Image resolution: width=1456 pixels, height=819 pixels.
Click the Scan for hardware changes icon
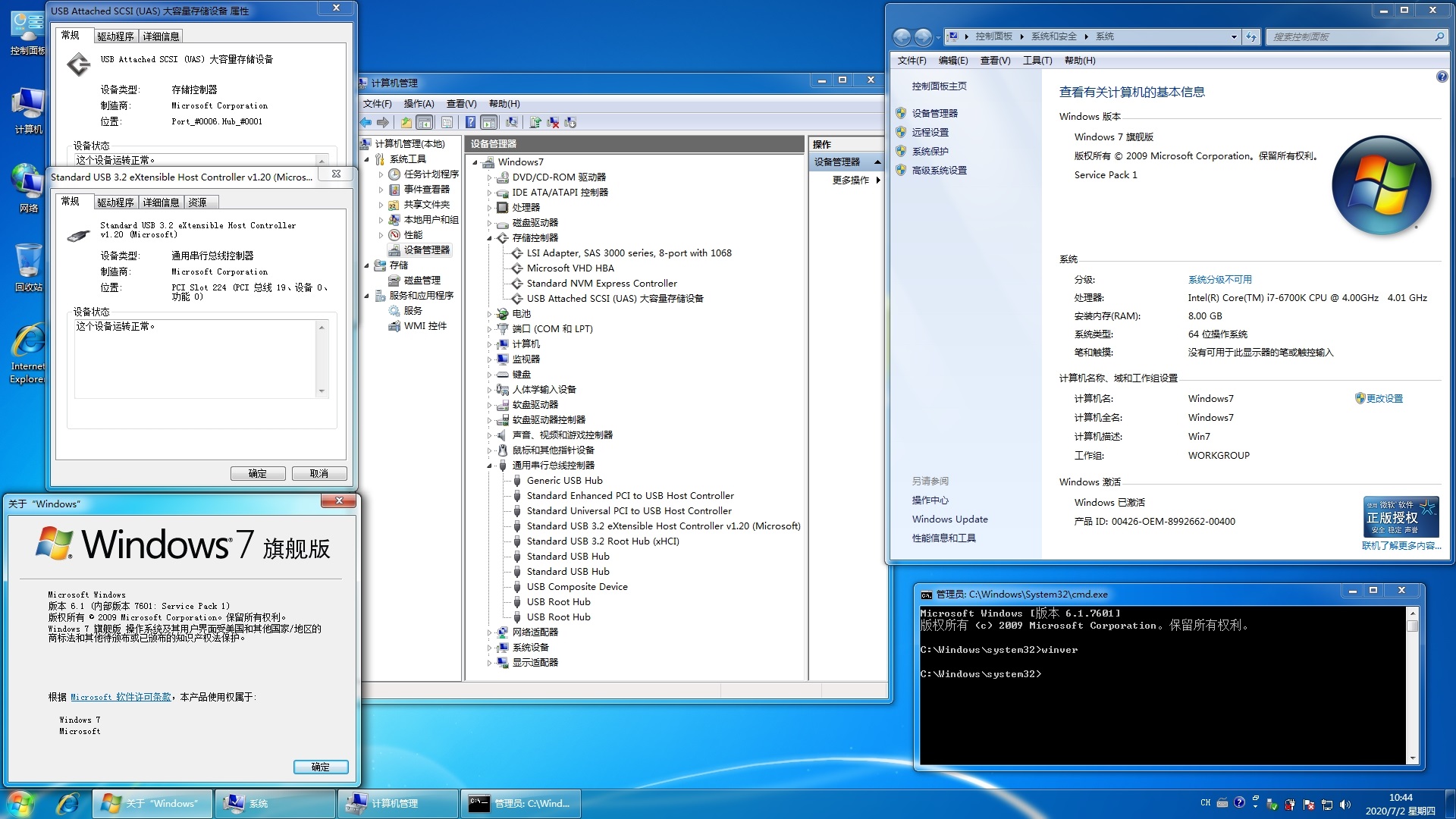512,122
